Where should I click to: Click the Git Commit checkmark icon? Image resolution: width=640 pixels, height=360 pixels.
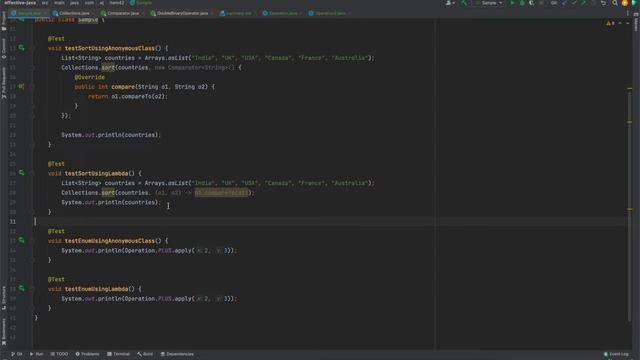[x=574, y=3]
